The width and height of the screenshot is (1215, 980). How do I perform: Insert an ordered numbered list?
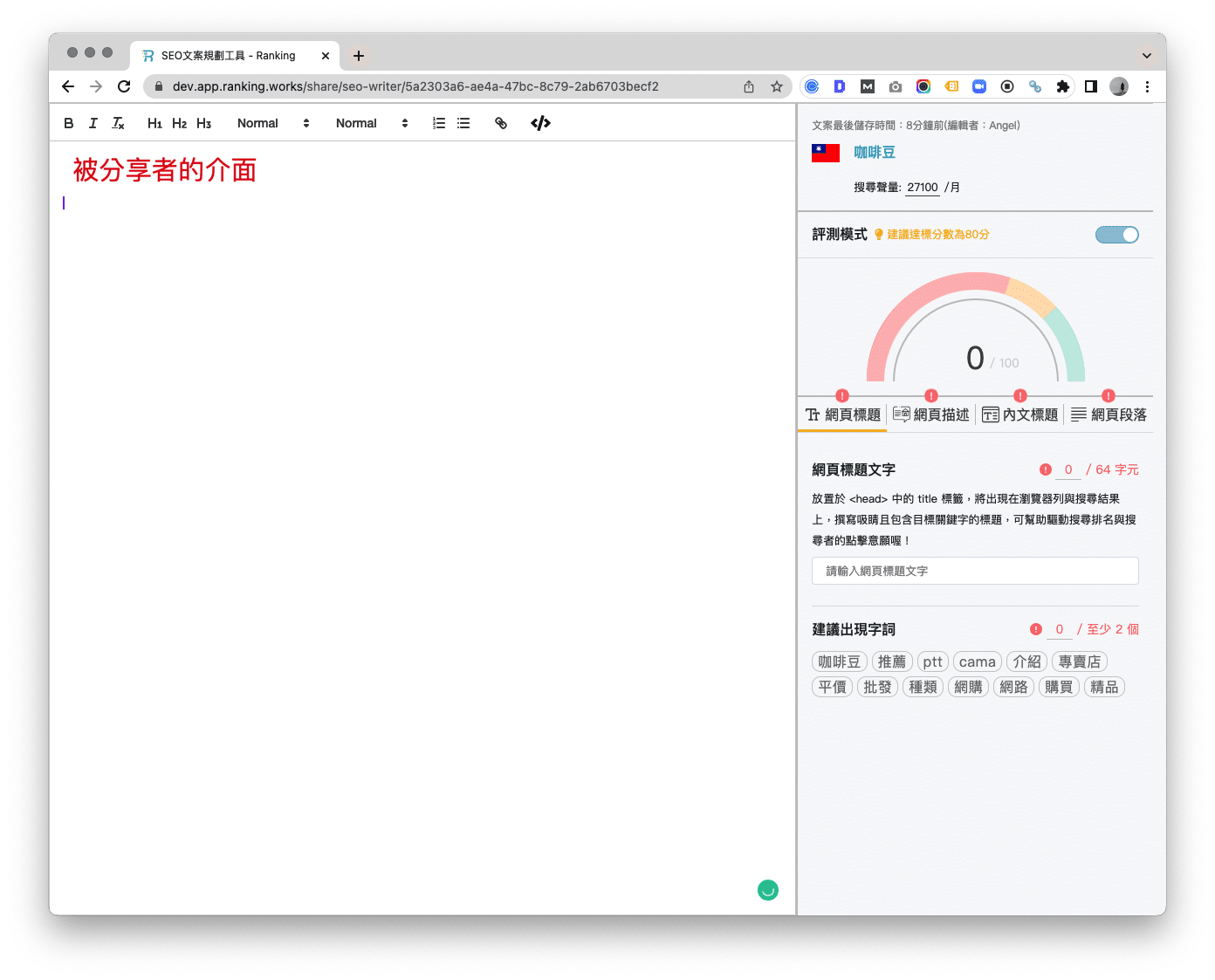pyautogui.click(x=439, y=123)
